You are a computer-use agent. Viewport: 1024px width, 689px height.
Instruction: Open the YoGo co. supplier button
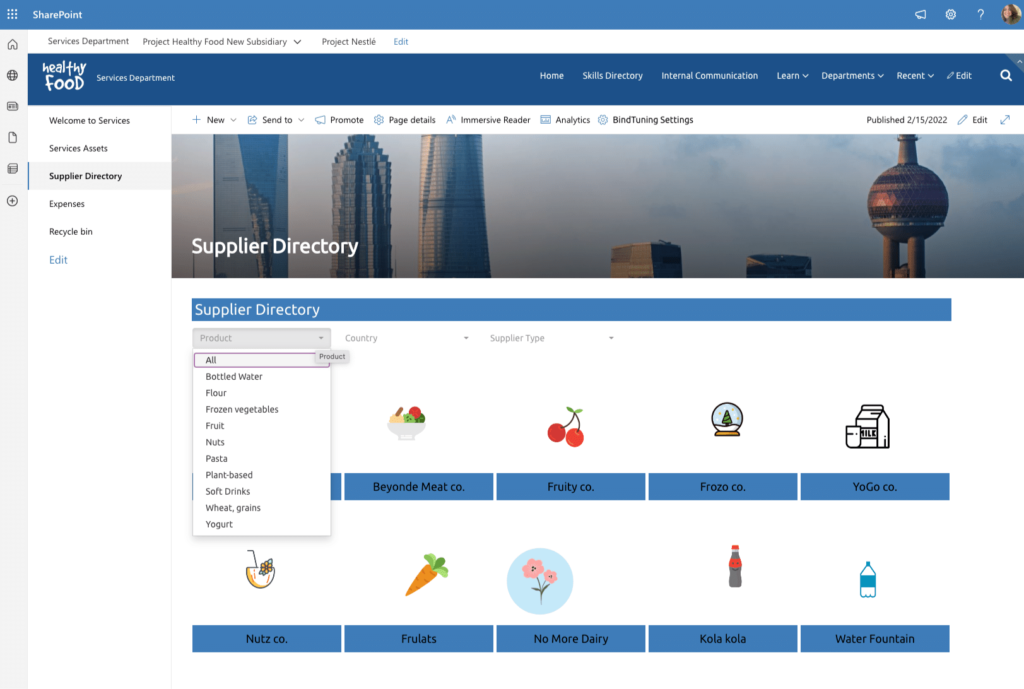(875, 487)
